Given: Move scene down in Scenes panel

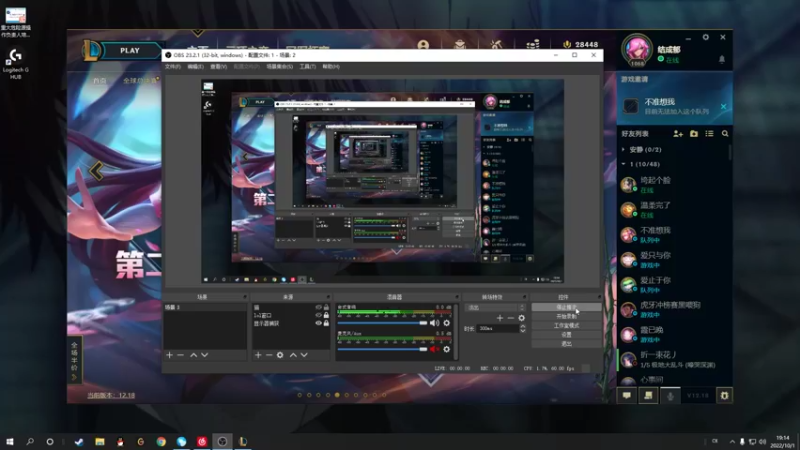Looking at the screenshot, I should [205, 355].
